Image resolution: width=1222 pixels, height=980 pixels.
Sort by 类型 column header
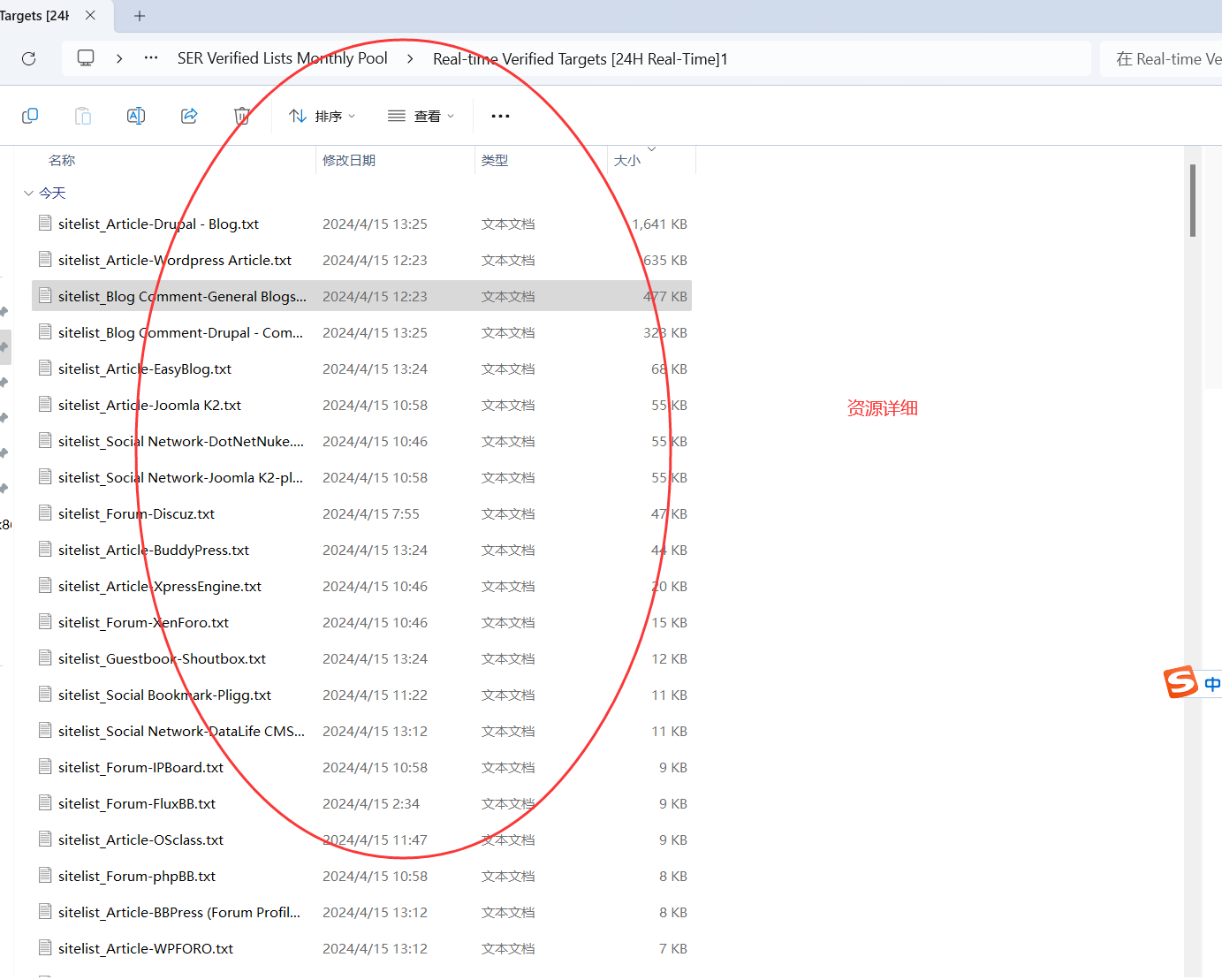[495, 160]
